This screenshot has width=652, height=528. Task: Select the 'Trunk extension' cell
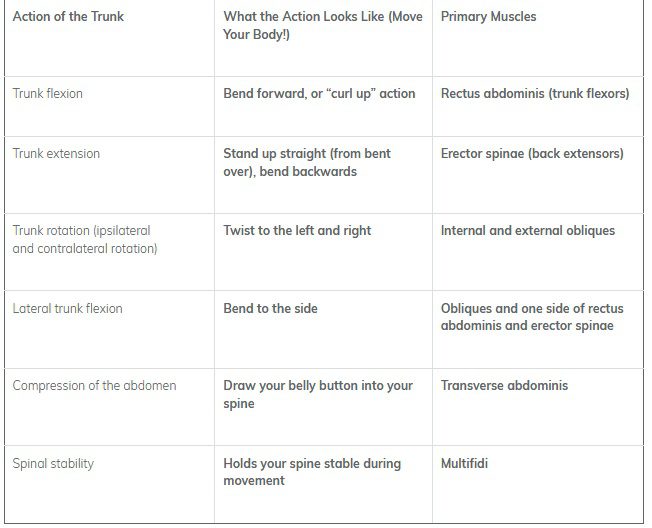pos(56,154)
